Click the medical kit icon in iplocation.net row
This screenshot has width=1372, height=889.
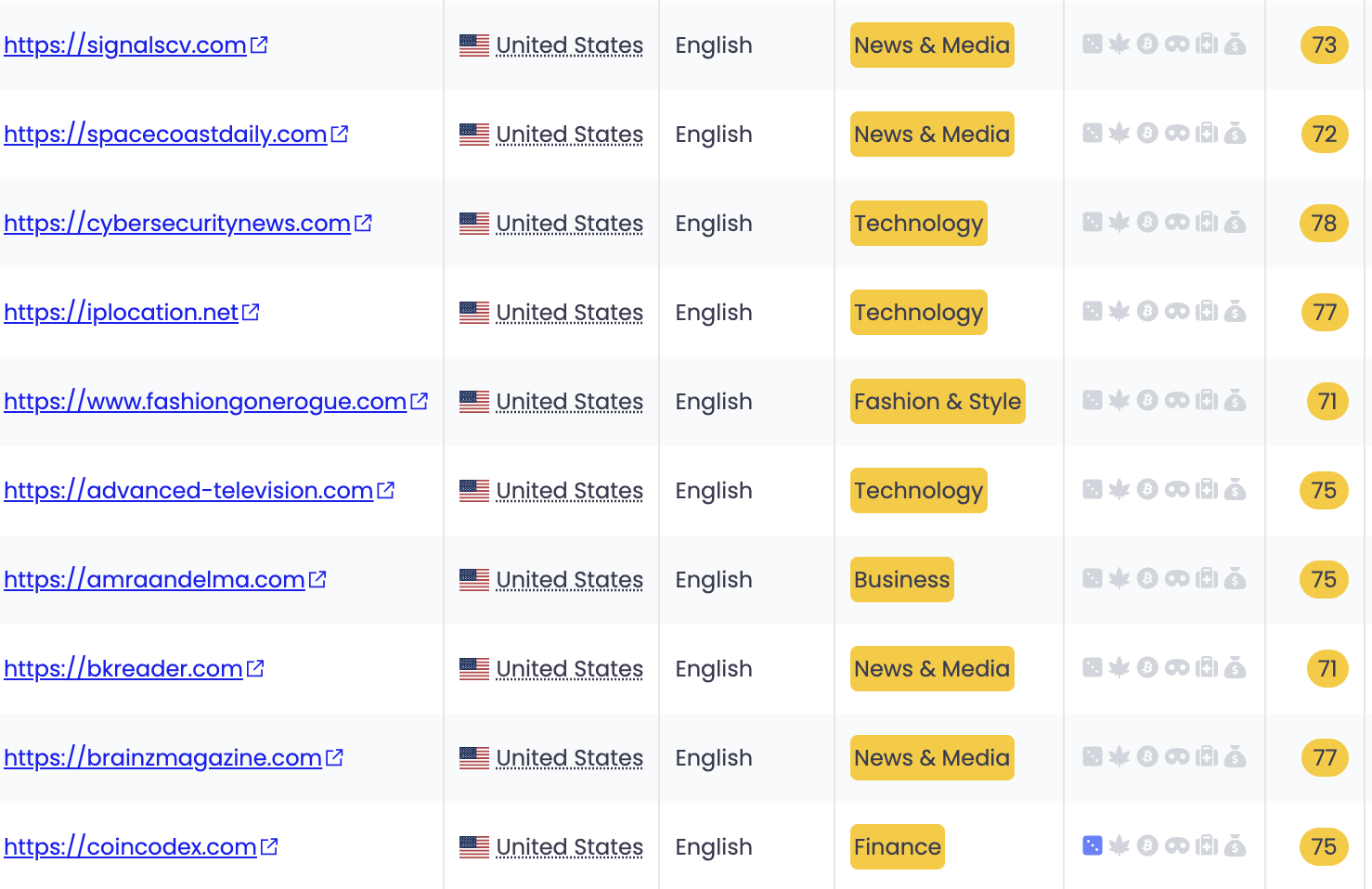point(1206,311)
